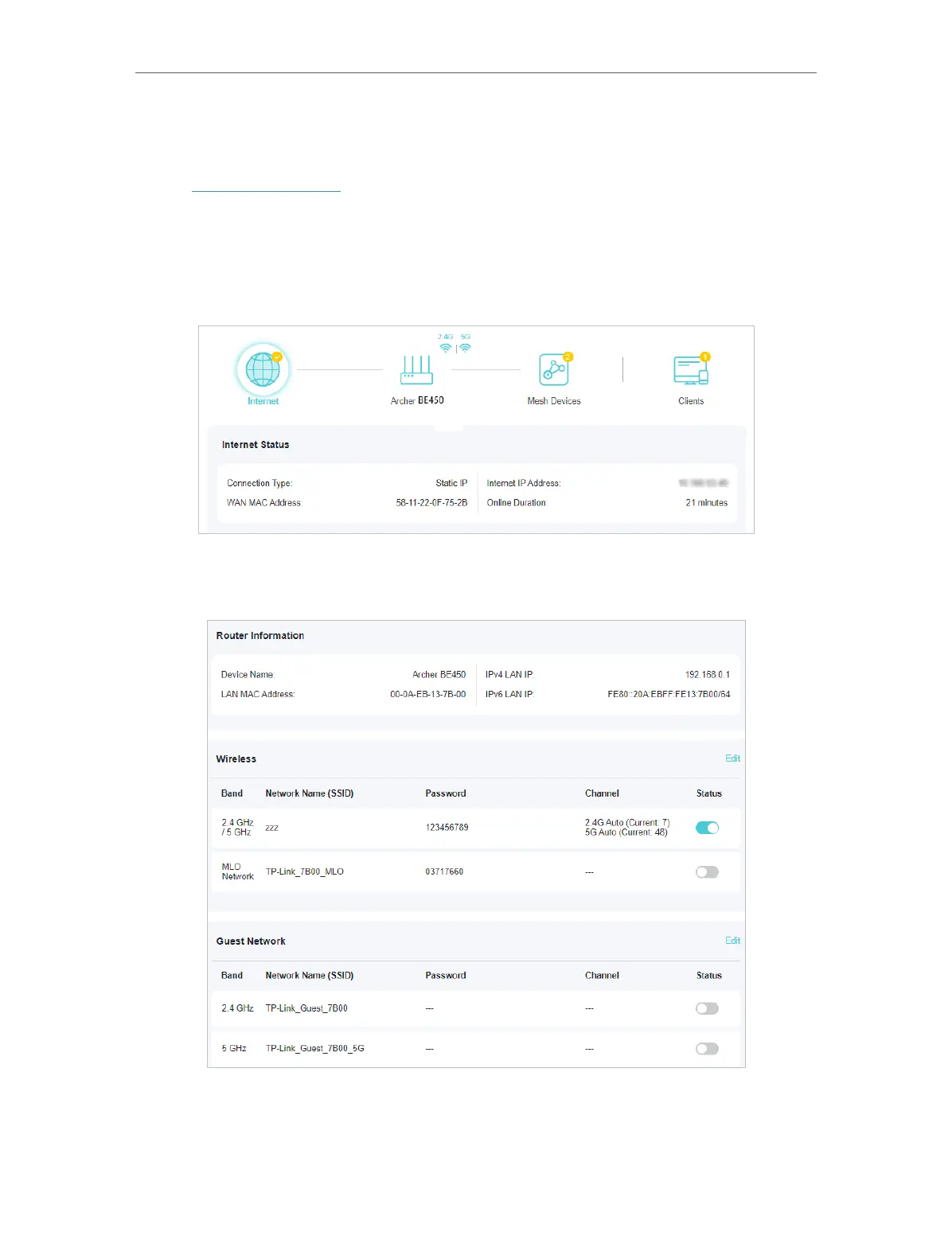952x1259 pixels.
Task: Select the Internet globe icon
Action: click(x=263, y=370)
